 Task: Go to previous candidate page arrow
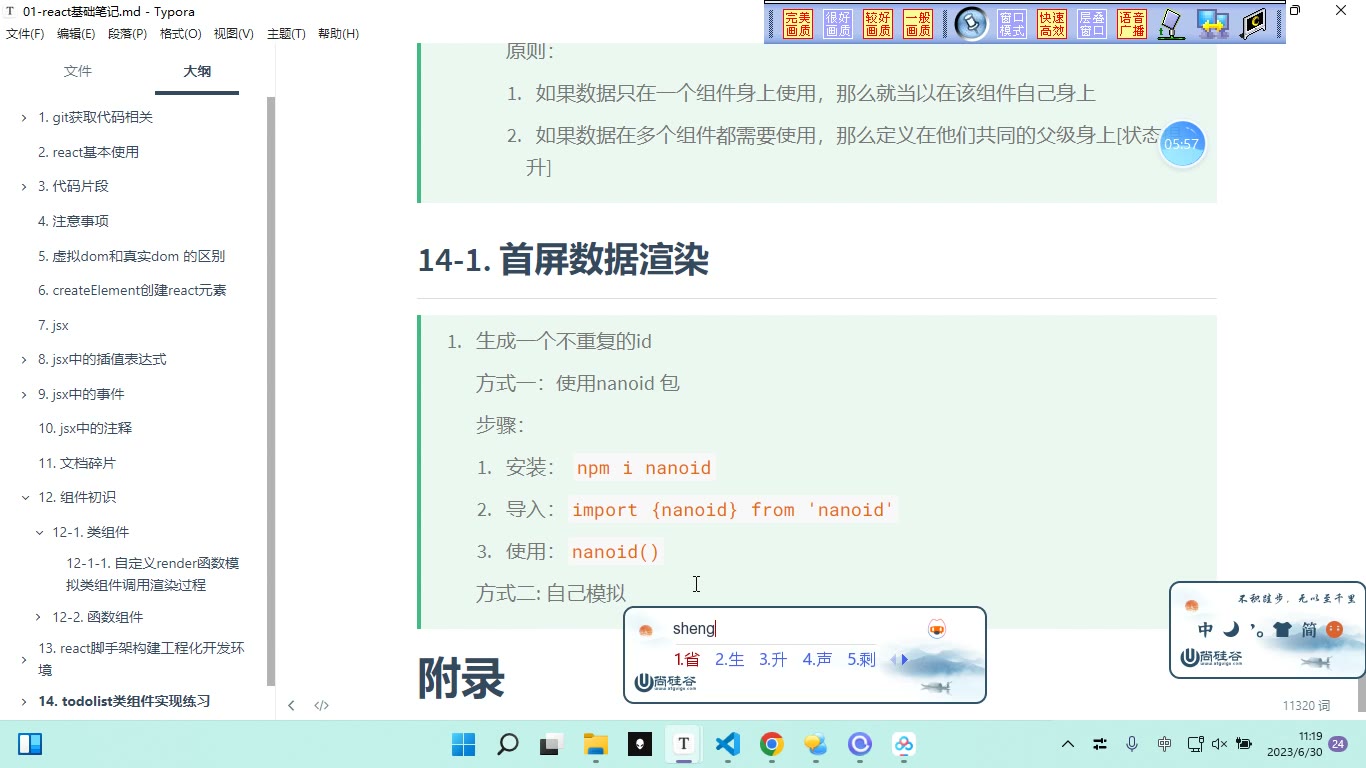click(893, 660)
